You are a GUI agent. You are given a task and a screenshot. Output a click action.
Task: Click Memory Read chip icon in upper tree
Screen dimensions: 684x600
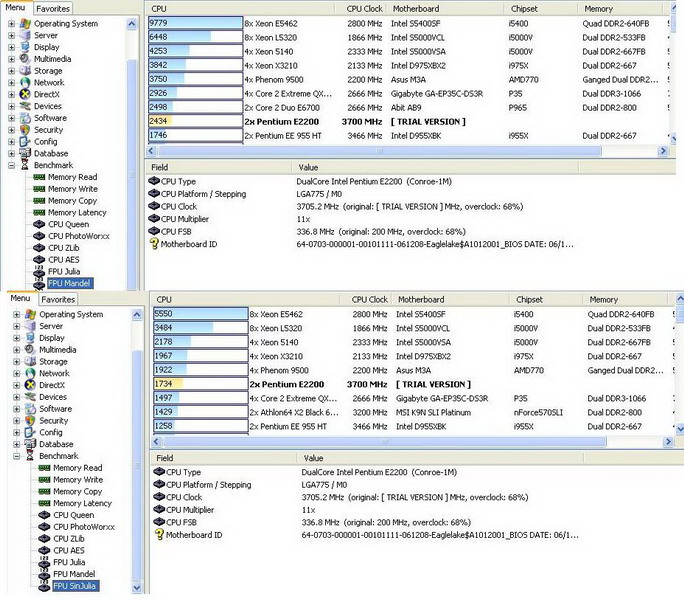39,177
